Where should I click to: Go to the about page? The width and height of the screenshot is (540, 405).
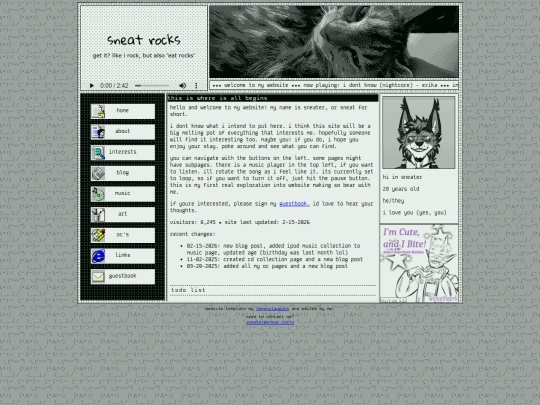click(x=123, y=132)
